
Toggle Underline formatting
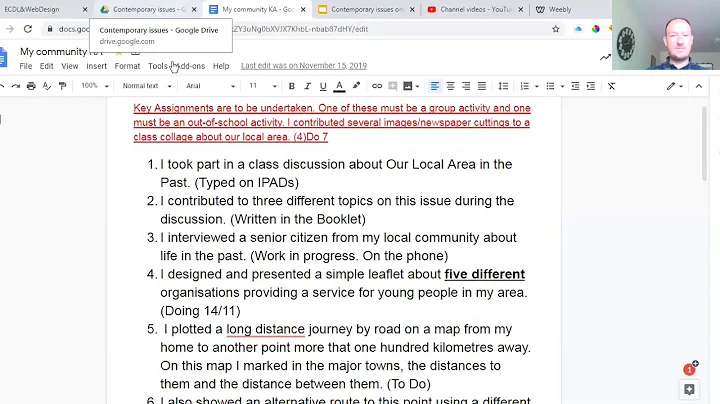(x=323, y=86)
